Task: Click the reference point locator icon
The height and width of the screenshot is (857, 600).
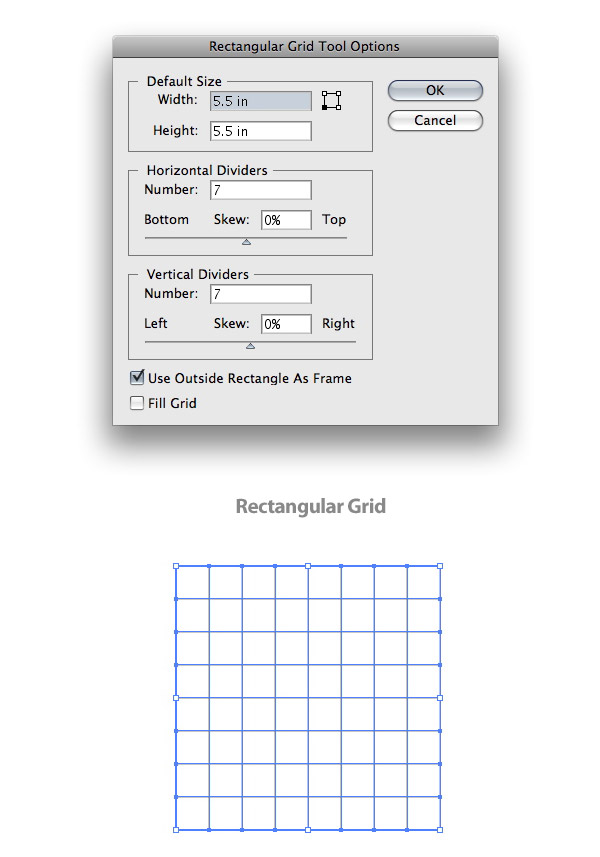Action: point(331,101)
